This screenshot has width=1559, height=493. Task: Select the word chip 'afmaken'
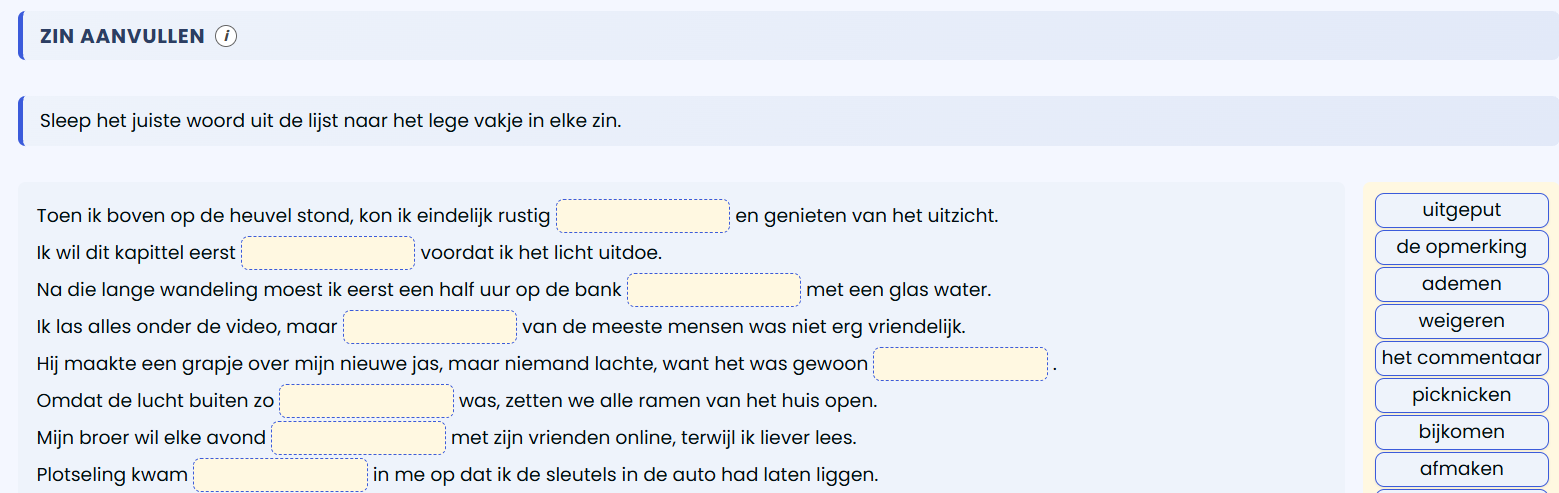(1461, 469)
